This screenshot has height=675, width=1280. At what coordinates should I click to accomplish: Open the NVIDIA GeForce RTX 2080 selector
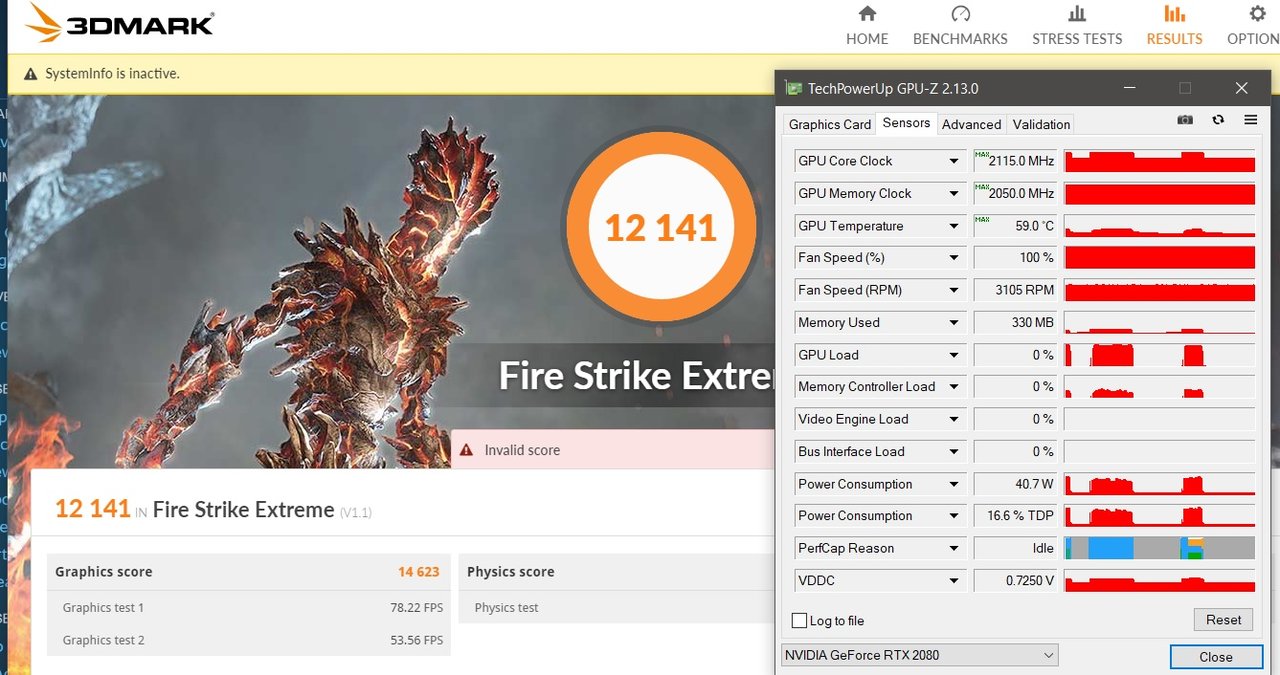click(919, 656)
